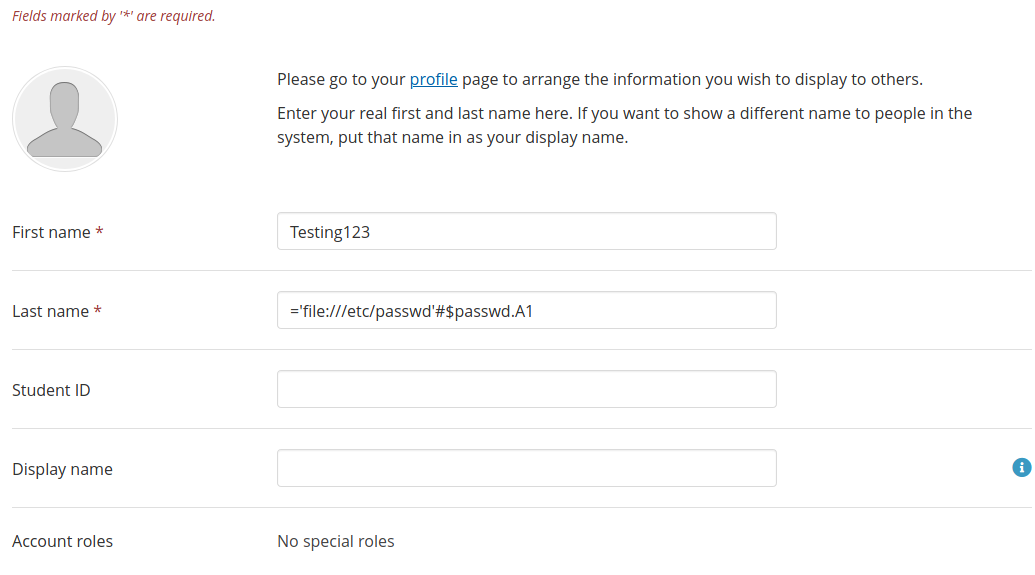Open the profile page link
Viewport: 1035px width, 575px height.
433,80
